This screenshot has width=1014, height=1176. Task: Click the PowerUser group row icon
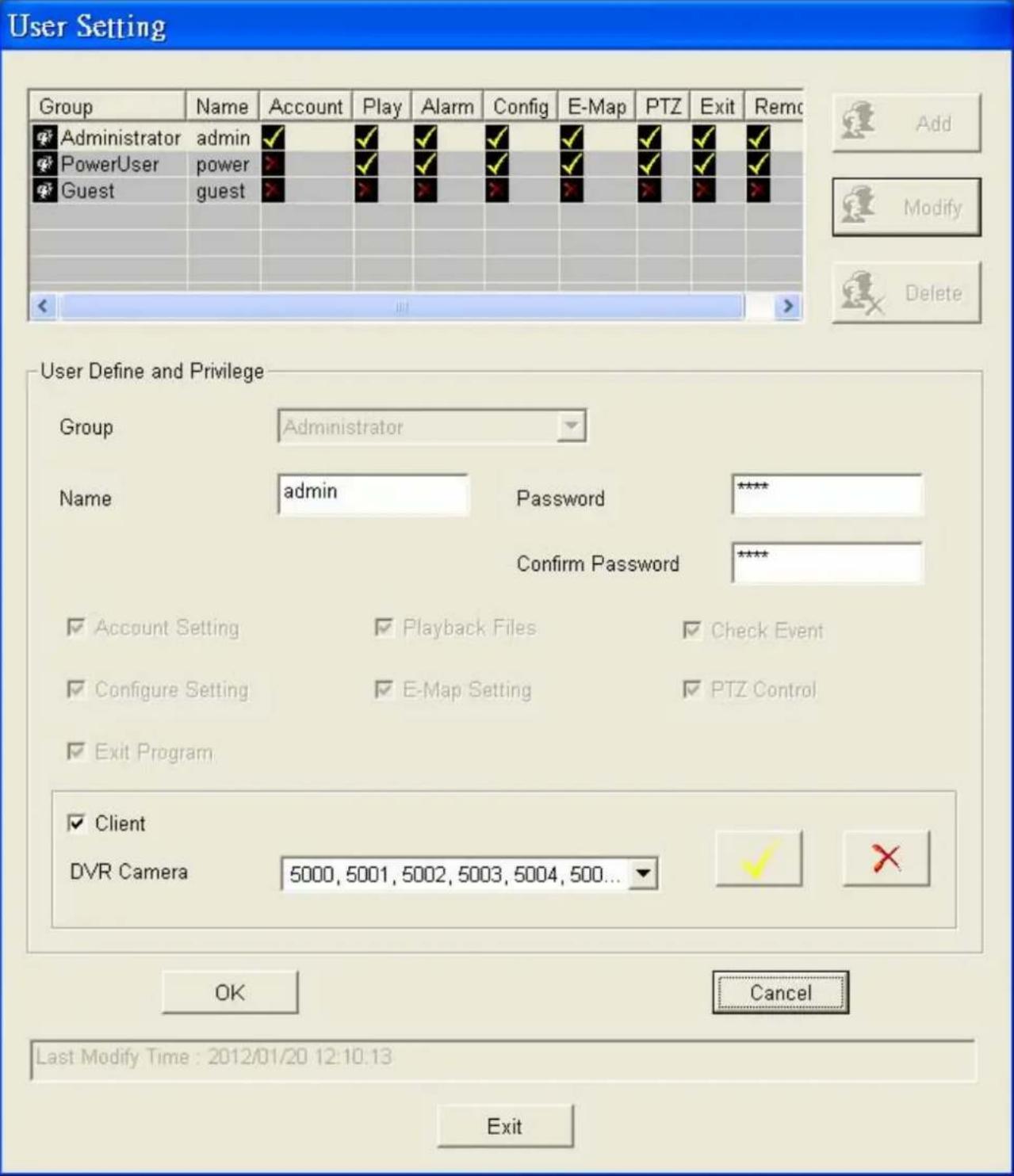(x=44, y=164)
